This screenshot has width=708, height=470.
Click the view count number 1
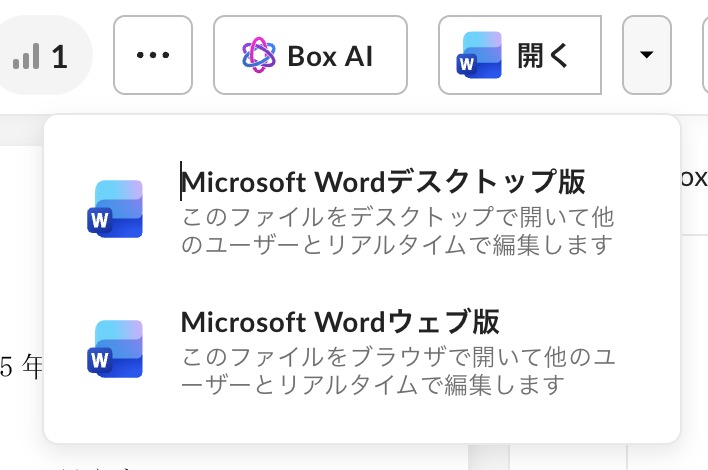59,57
